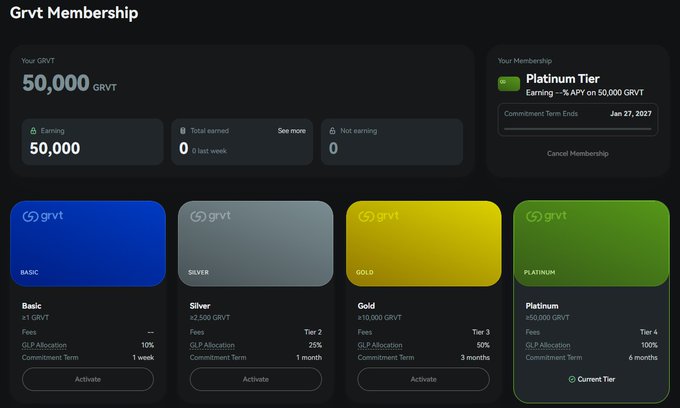This screenshot has height=408, width=680.
Task: Activate the Gold membership
Action: [423, 379]
